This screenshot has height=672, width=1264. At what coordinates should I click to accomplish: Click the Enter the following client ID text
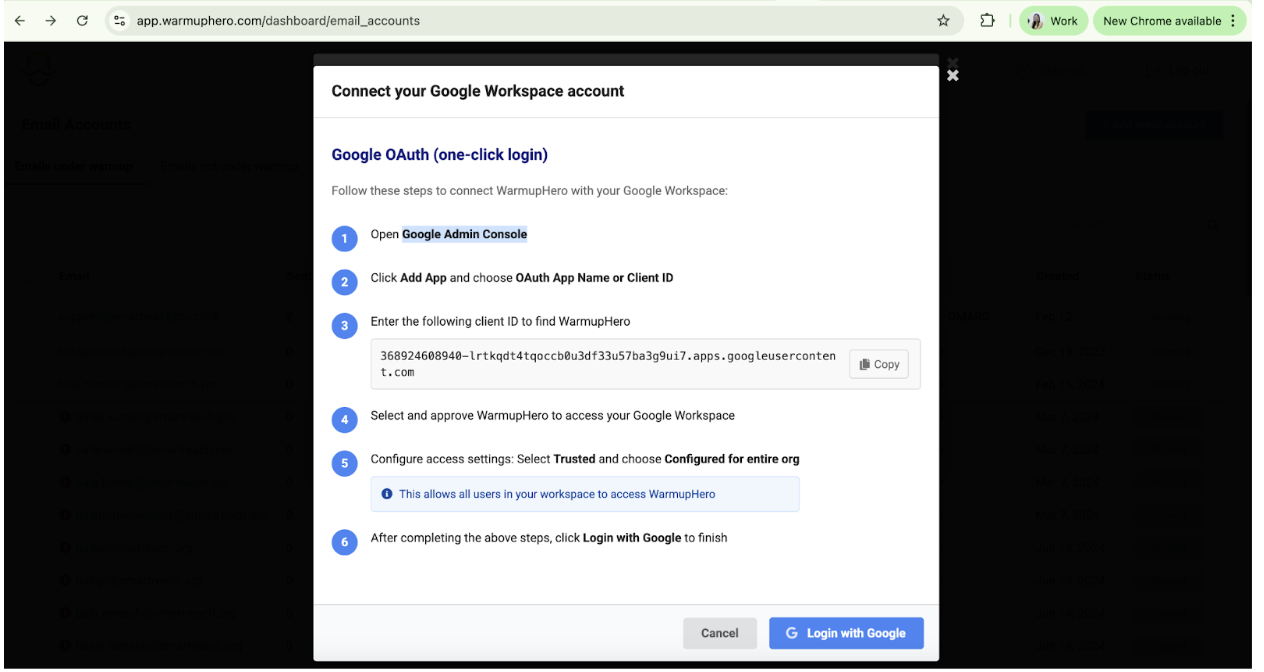[500, 321]
